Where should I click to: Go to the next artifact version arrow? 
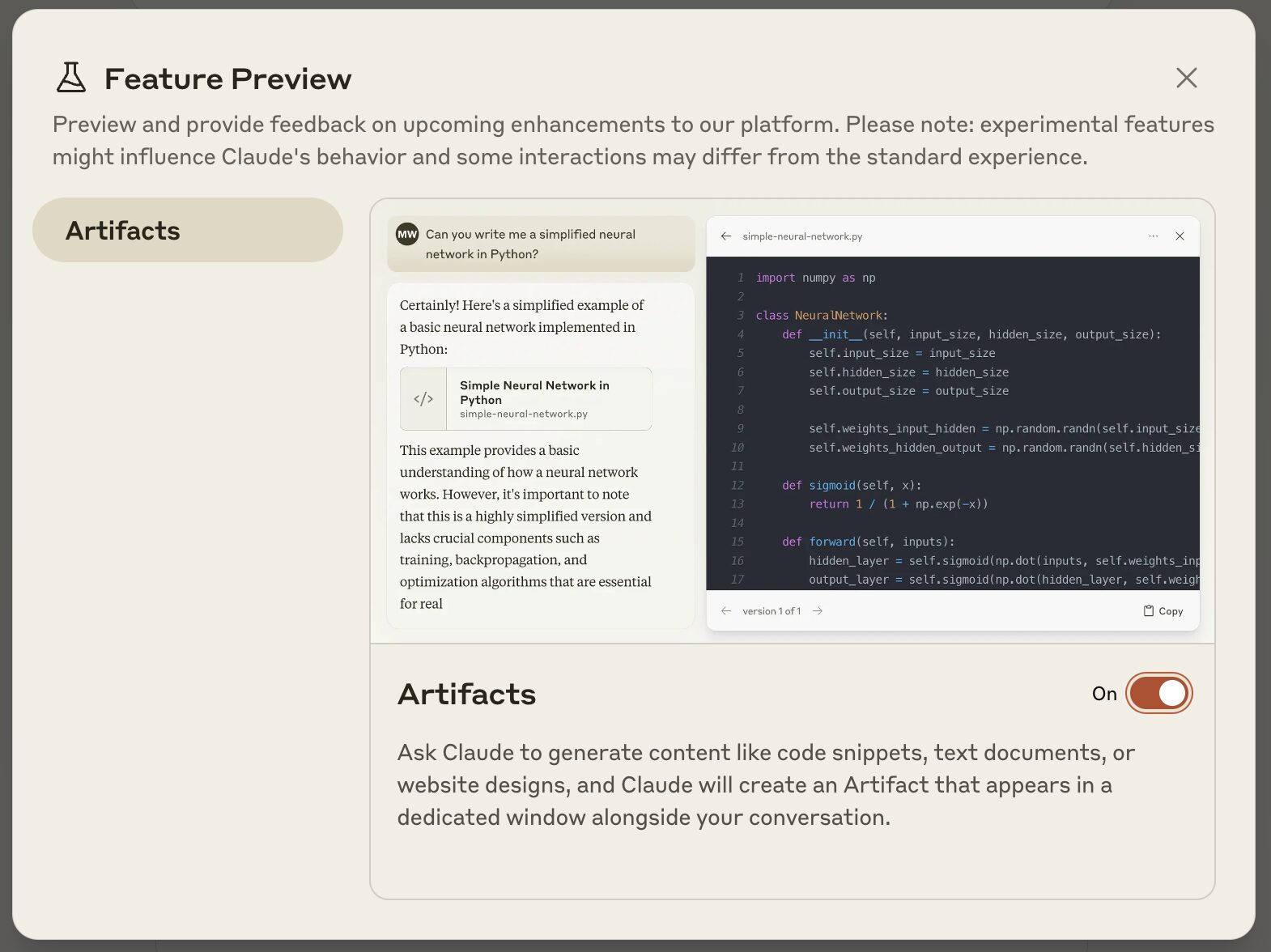tap(818, 611)
